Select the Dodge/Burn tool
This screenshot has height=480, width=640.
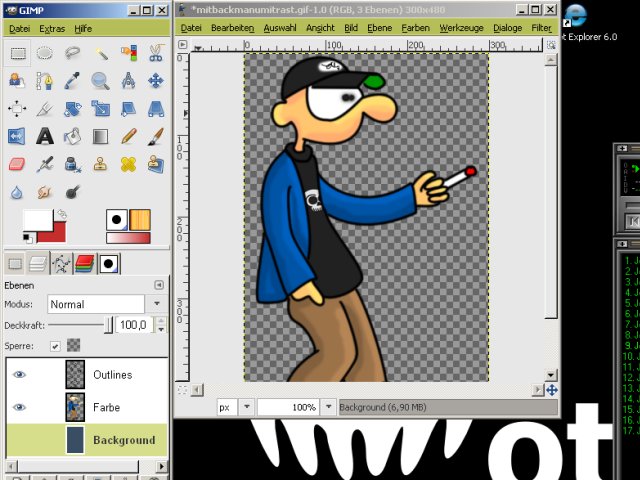(73, 192)
